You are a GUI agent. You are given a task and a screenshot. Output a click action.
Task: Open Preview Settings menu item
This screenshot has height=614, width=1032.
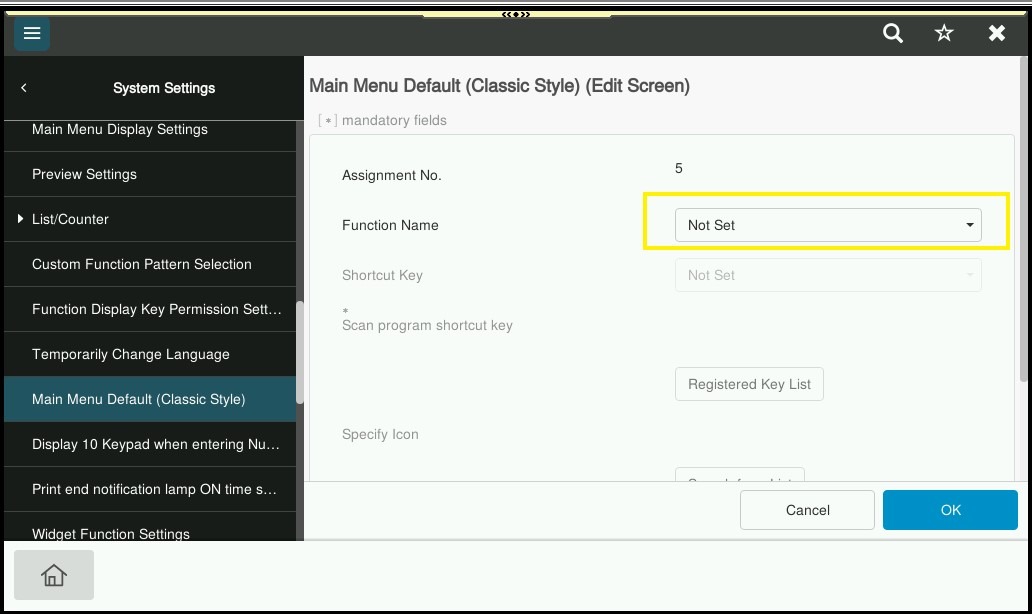(x=85, y=174)
